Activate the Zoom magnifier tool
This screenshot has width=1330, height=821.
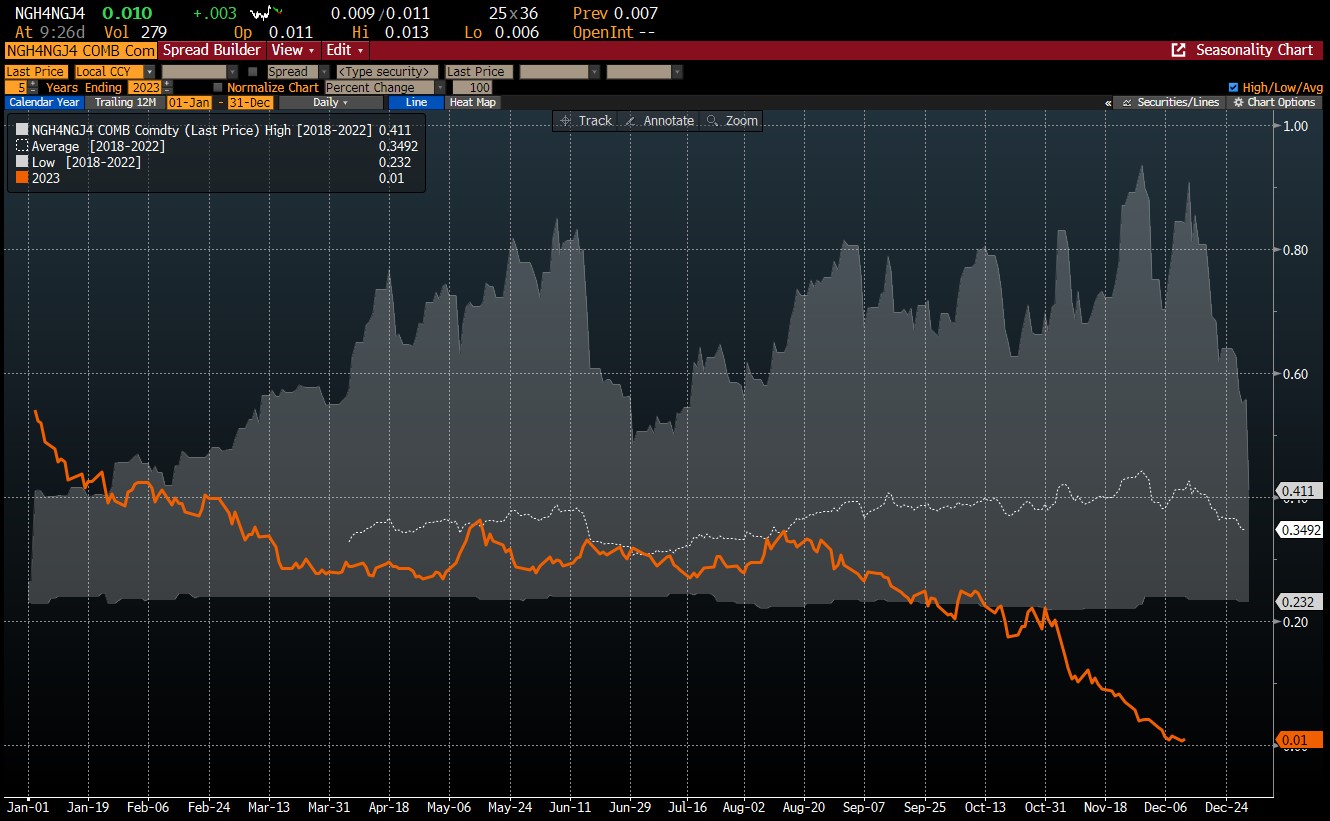pos(732,121)
